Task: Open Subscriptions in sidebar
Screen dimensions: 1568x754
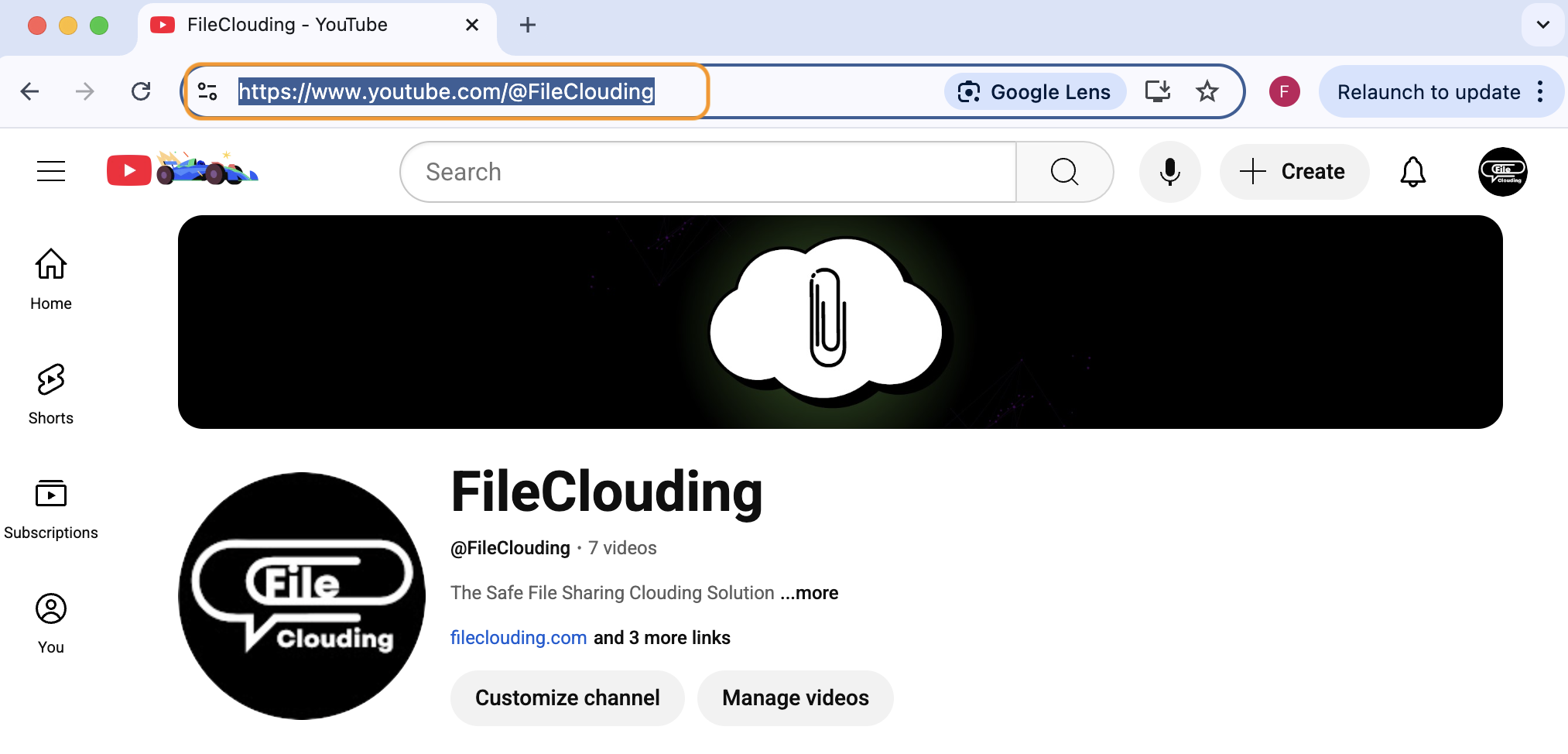Action: click(x=51, y=509)
